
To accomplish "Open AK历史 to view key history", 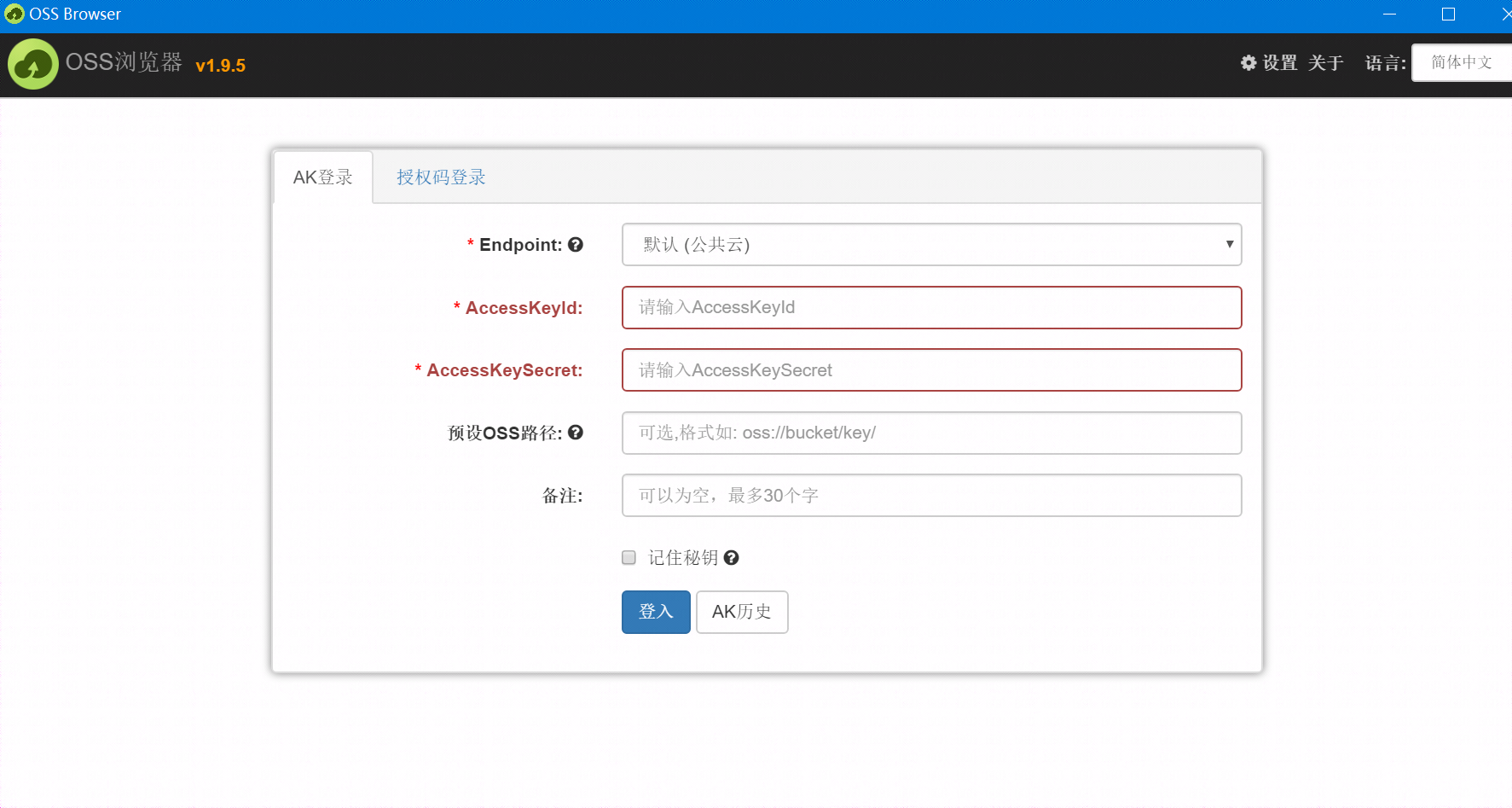I will (x=741, y=612).
